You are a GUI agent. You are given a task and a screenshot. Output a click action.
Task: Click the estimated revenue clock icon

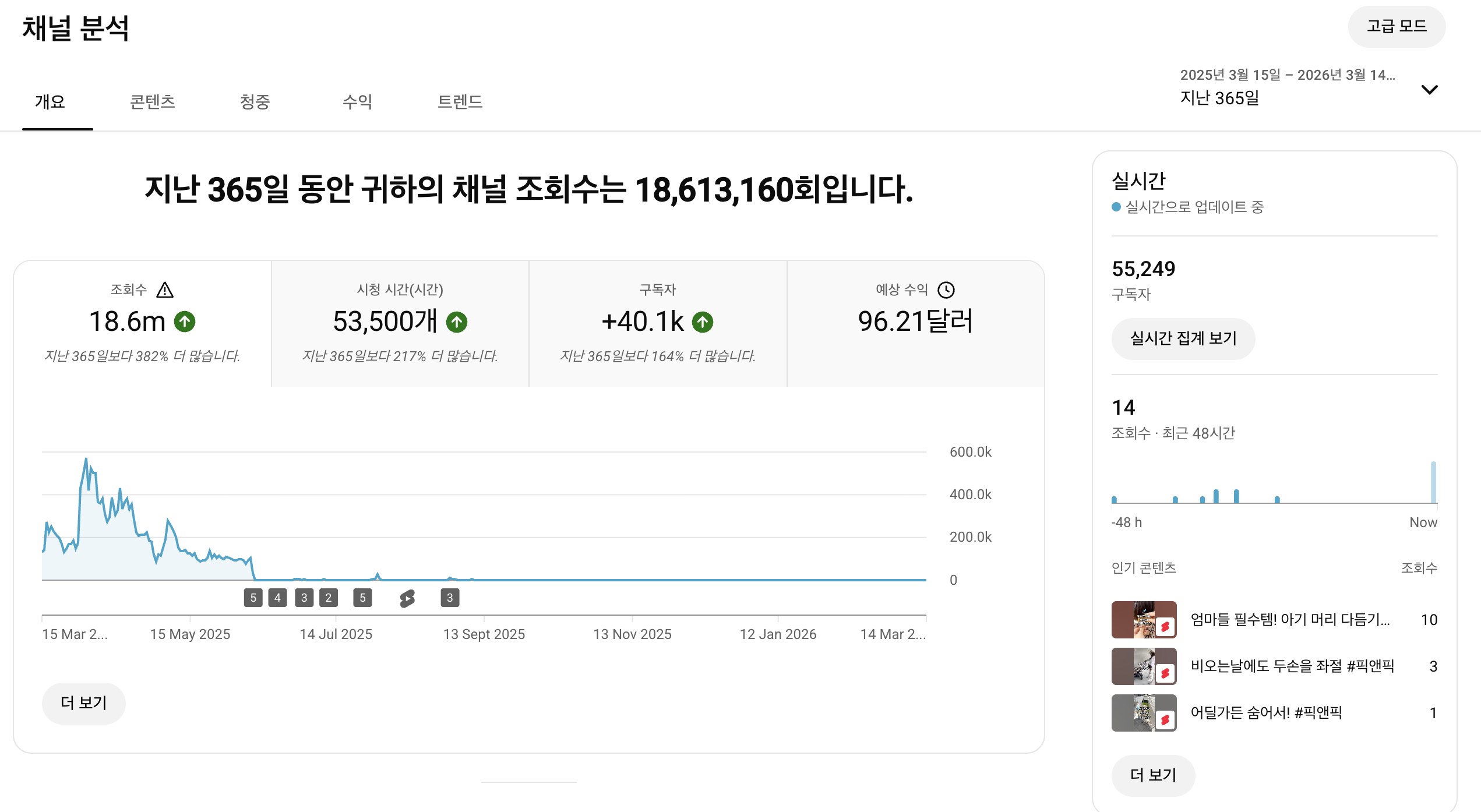(x=946, y=290)
